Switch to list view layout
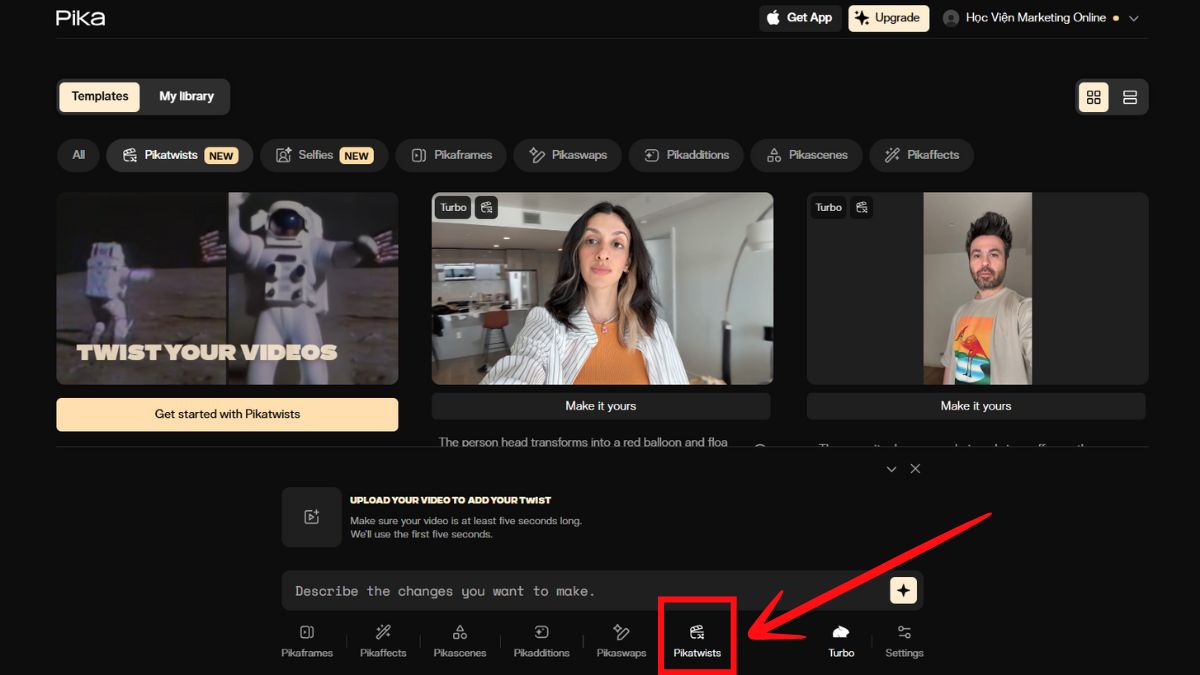 point(1130,97)
